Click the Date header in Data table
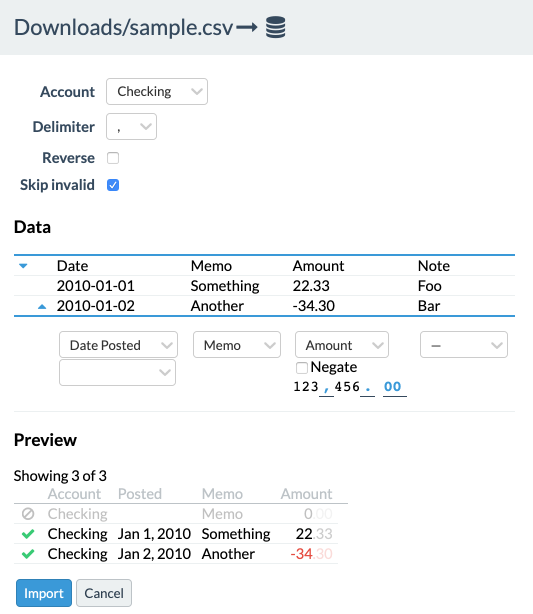The image size is (533, 614). (x=72, y=266)
